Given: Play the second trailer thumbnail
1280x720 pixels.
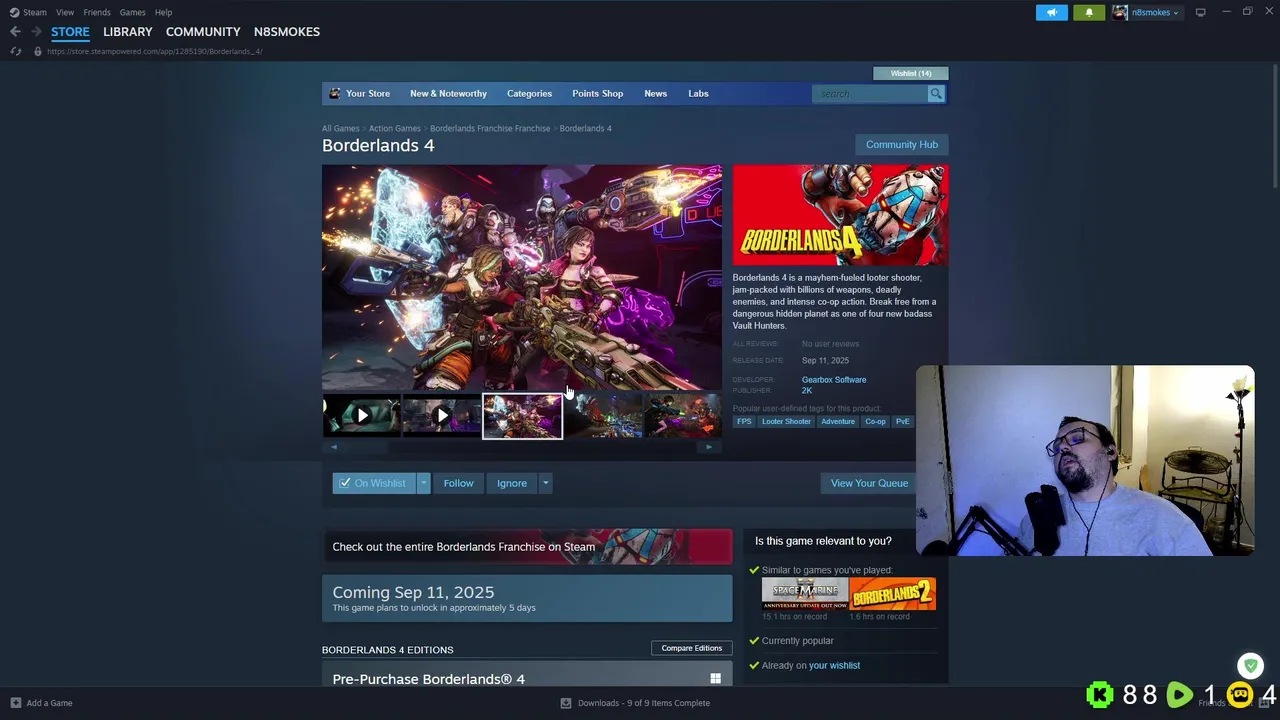Looking at the screenshot, I should [x=441, y=416].
